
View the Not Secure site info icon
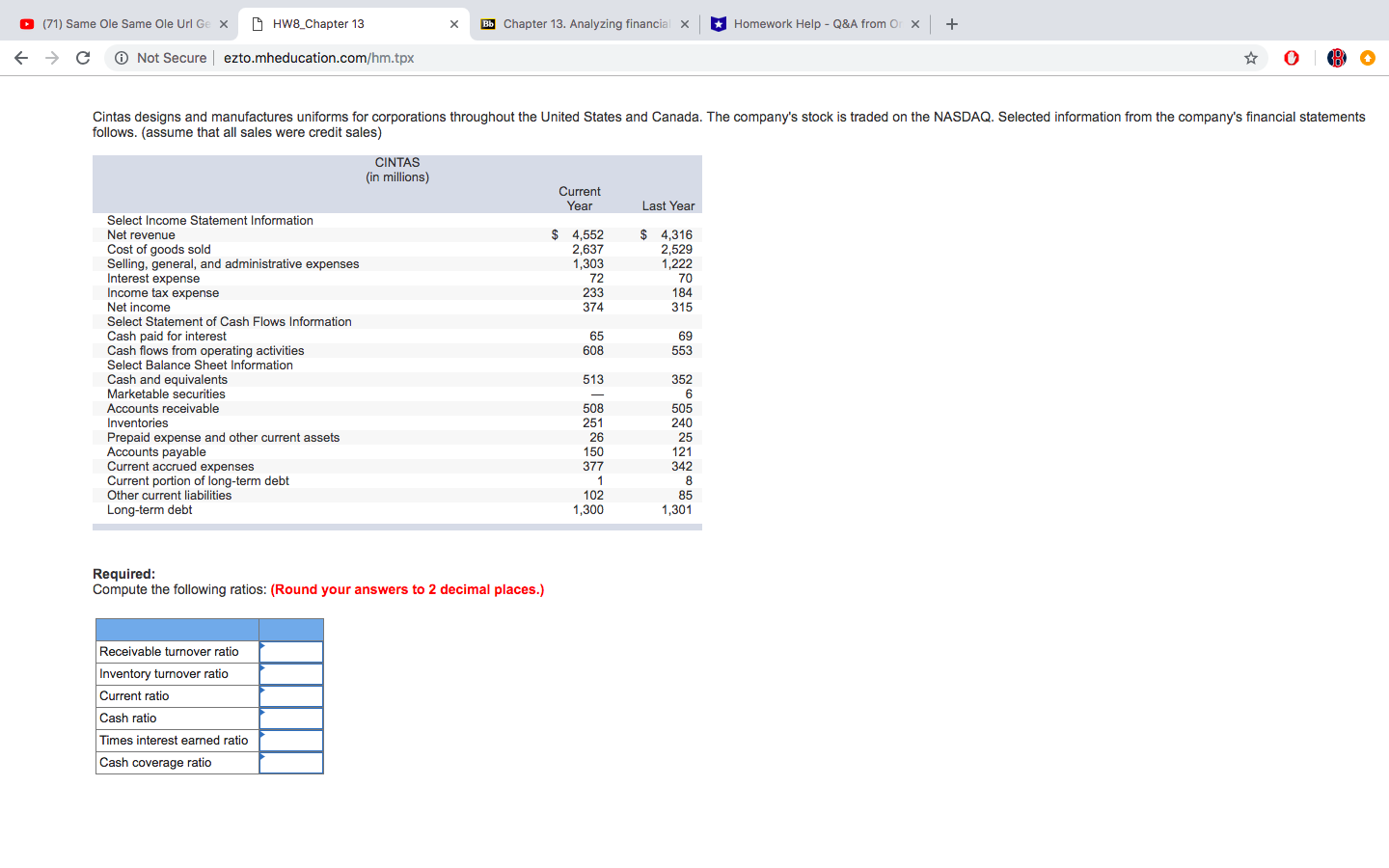(122, 58)
